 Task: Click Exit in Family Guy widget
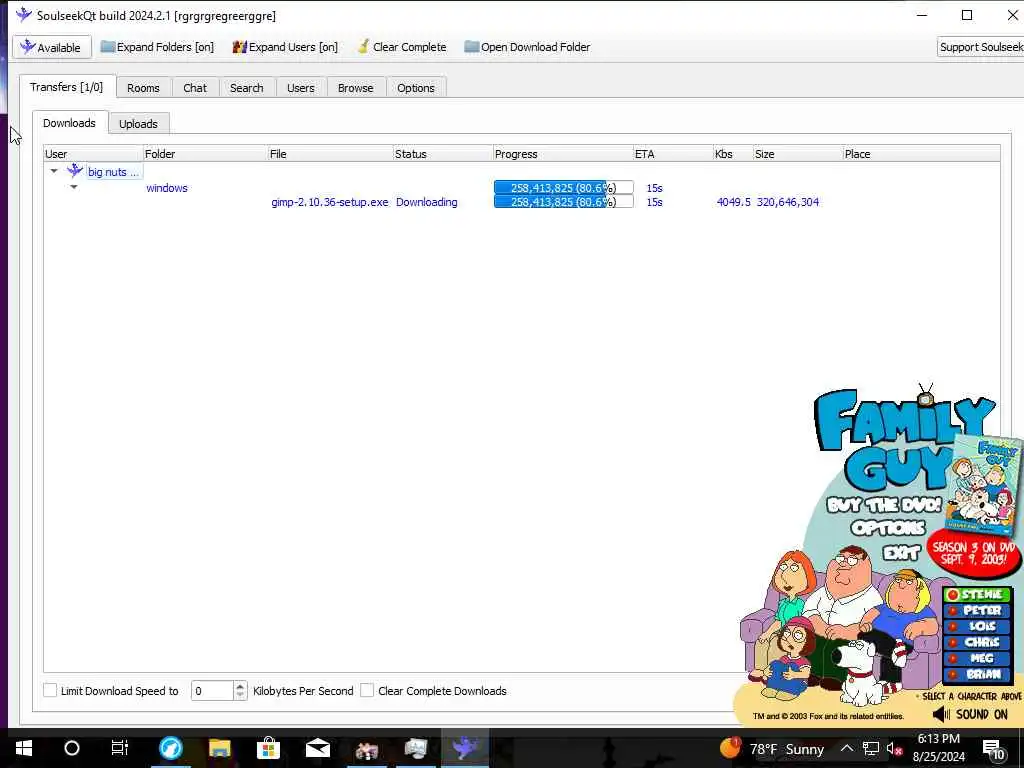click(901, 553)
